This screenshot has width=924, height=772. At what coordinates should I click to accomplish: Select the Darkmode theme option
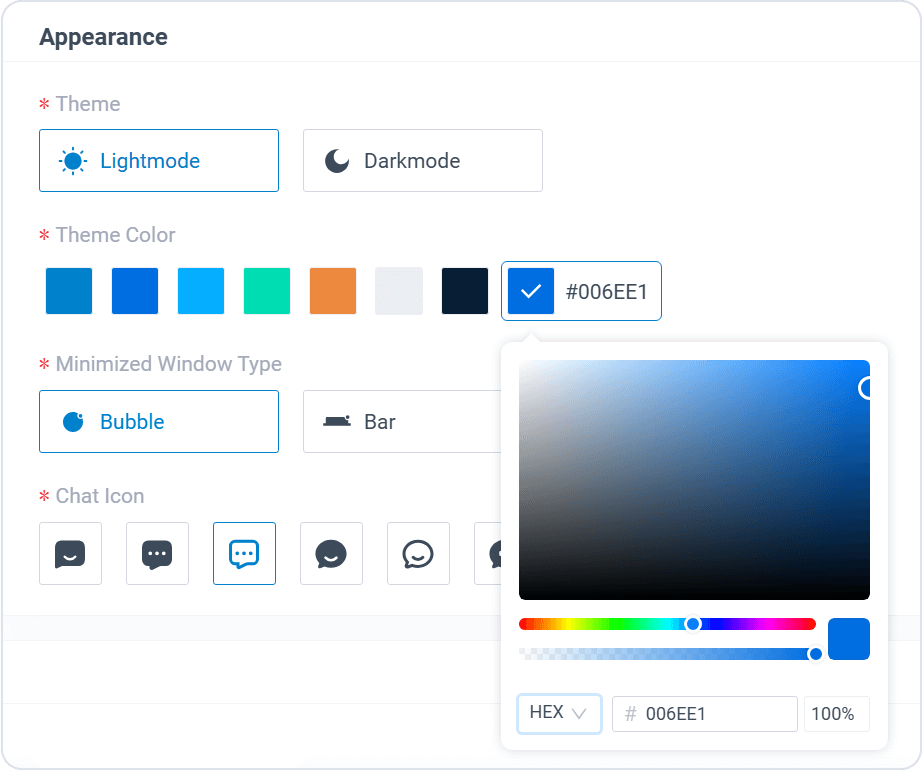423,160
